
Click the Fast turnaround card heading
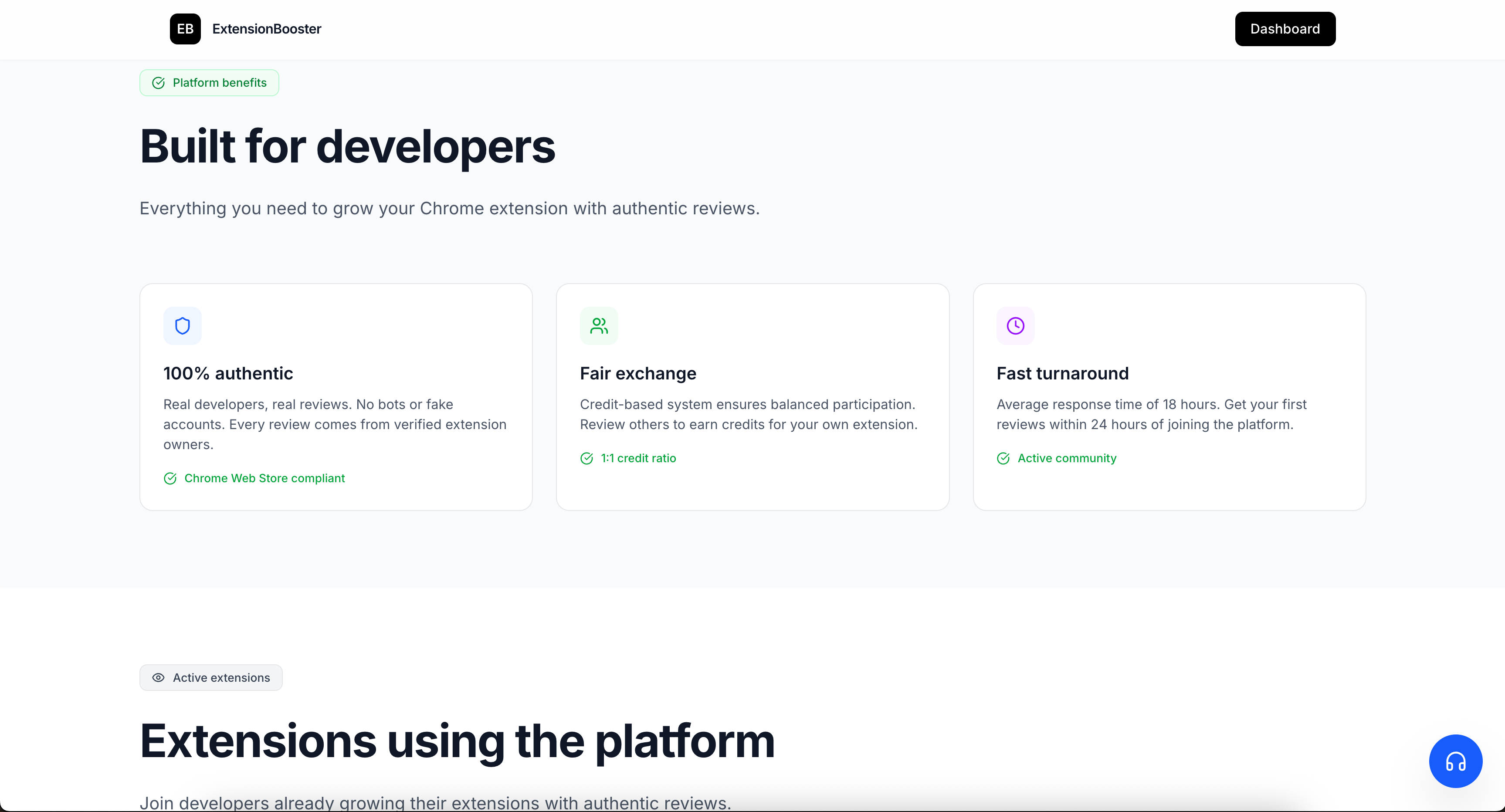tap(1062, 373)
